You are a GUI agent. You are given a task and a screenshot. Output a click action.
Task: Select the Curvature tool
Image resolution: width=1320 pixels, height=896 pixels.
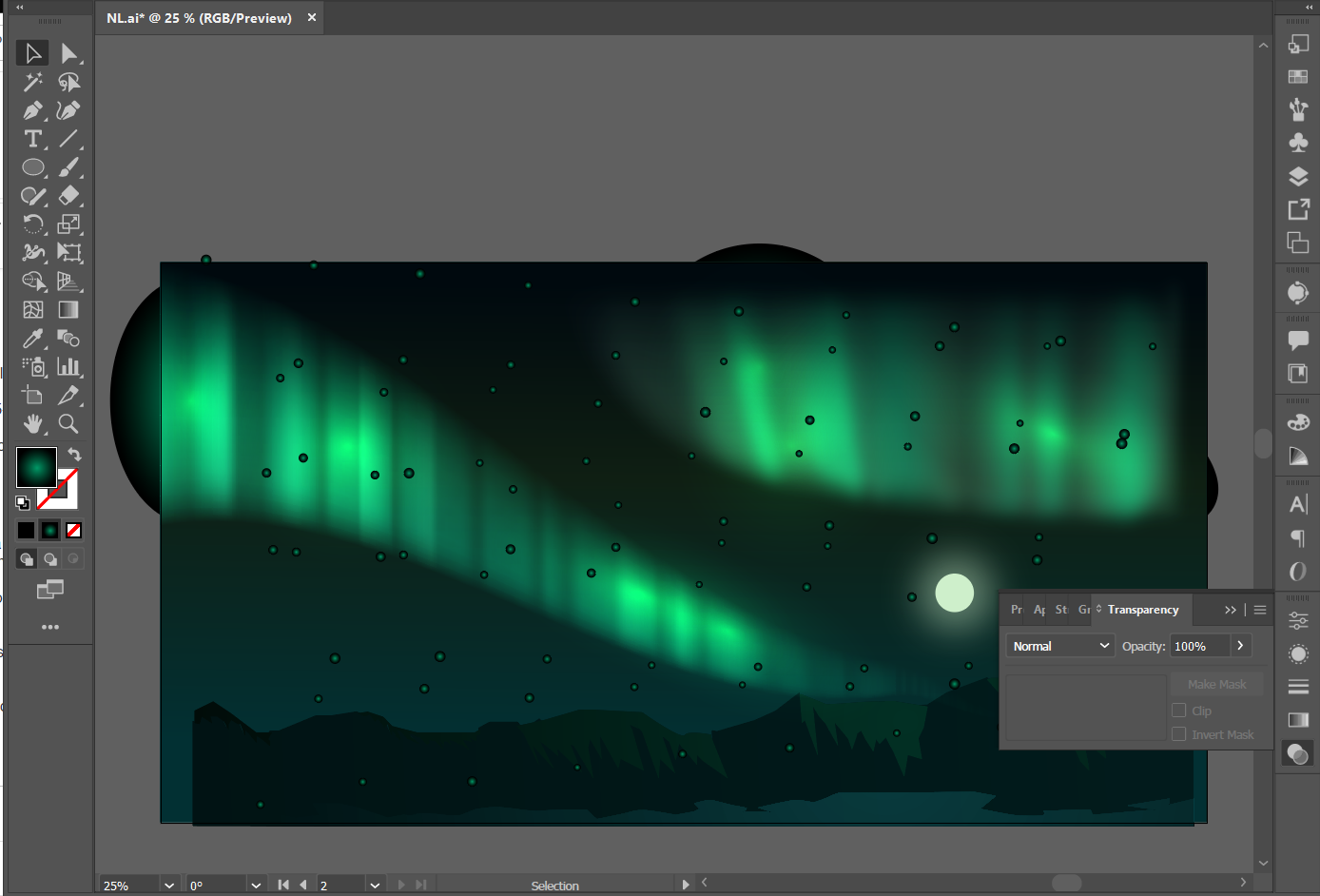click(x=68, y=110)
